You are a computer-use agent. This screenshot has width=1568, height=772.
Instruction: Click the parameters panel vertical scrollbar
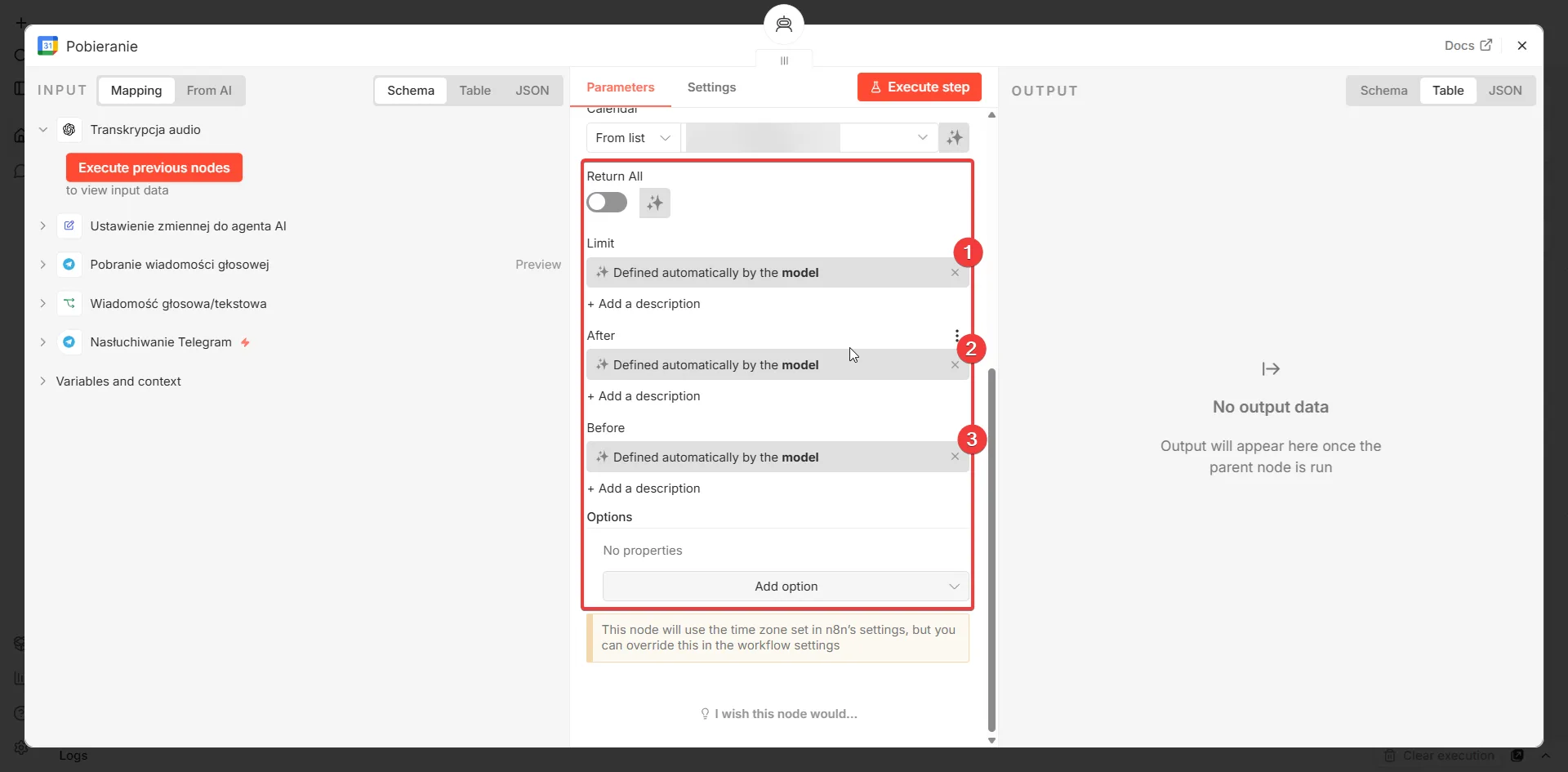(x=991, y=550)
